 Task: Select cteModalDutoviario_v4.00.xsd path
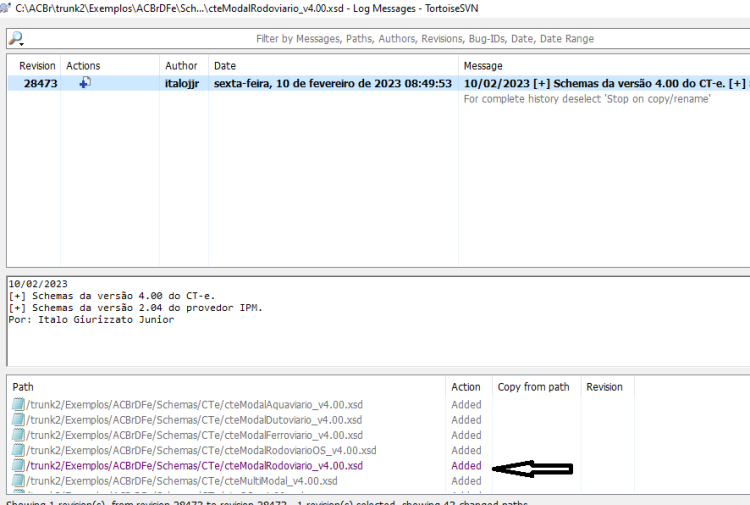tap(194, 420)
